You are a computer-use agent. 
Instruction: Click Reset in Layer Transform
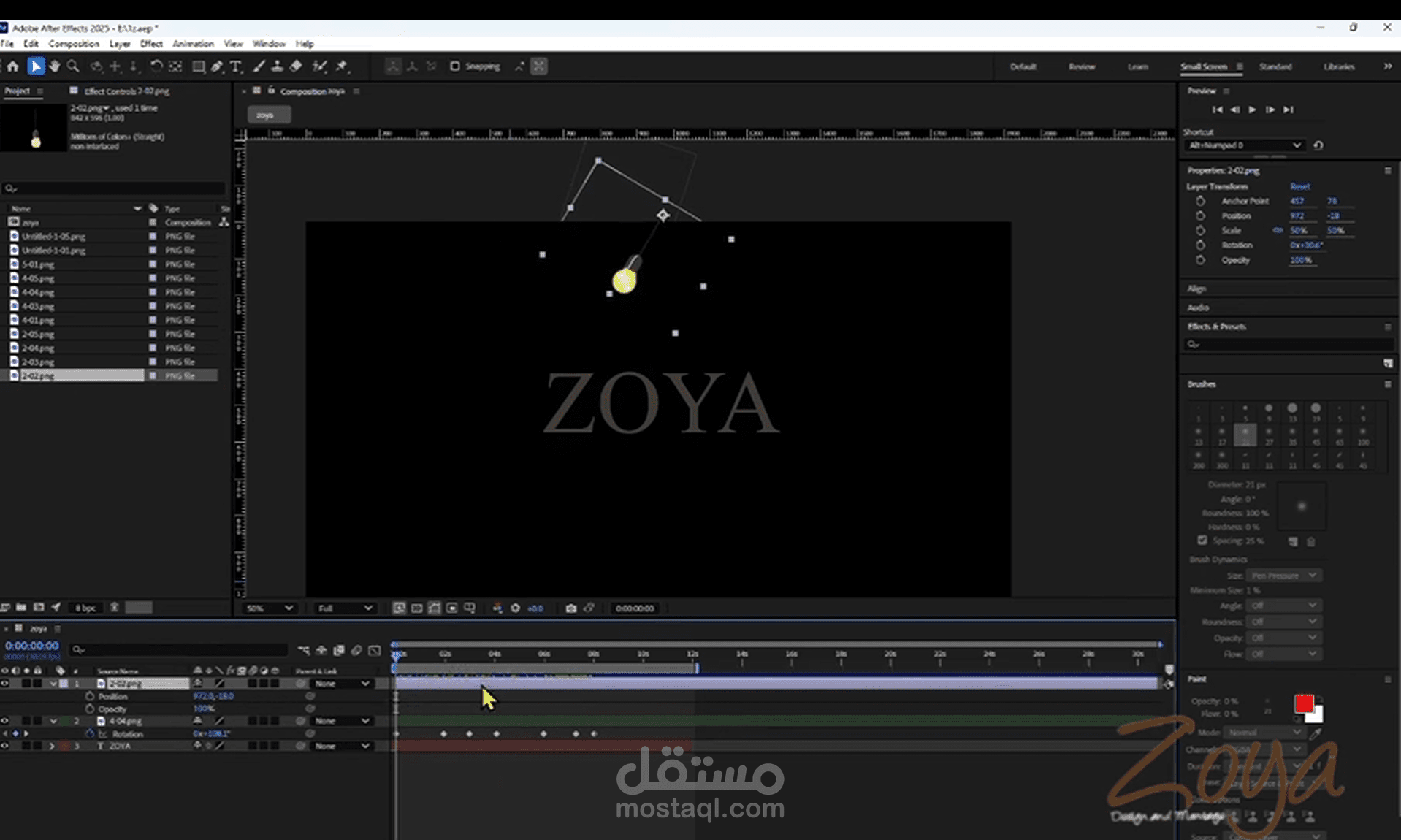click(x=1299, y=186)
